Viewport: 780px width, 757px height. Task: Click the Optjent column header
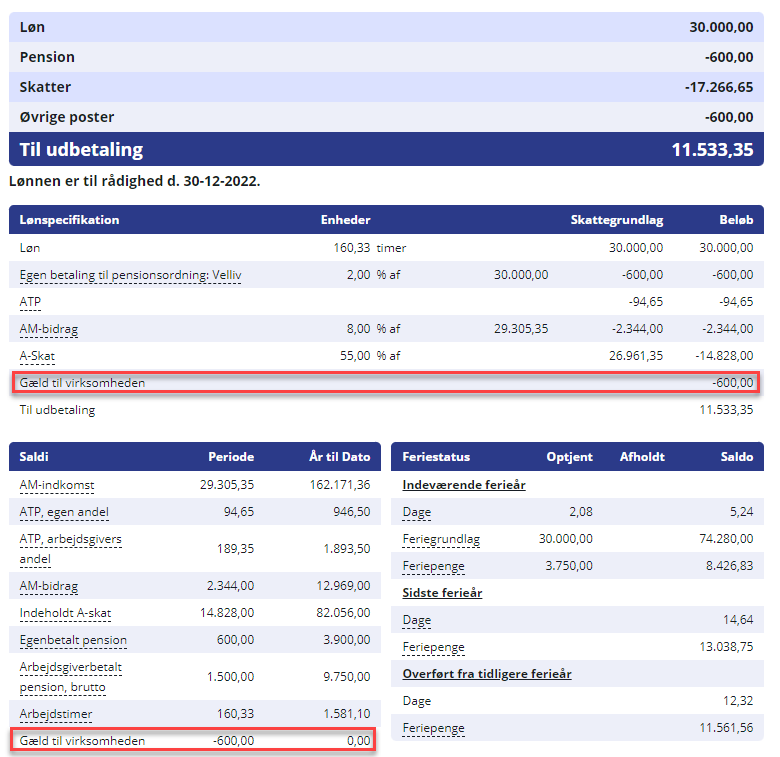click(x=570, y=457)
